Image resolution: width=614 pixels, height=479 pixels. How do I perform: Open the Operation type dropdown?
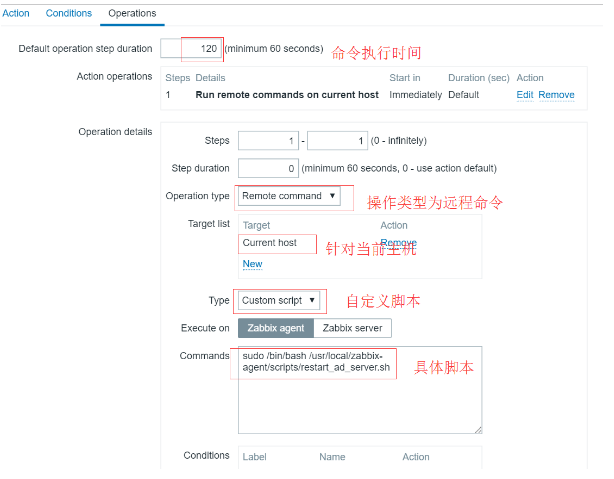[289, 196]
